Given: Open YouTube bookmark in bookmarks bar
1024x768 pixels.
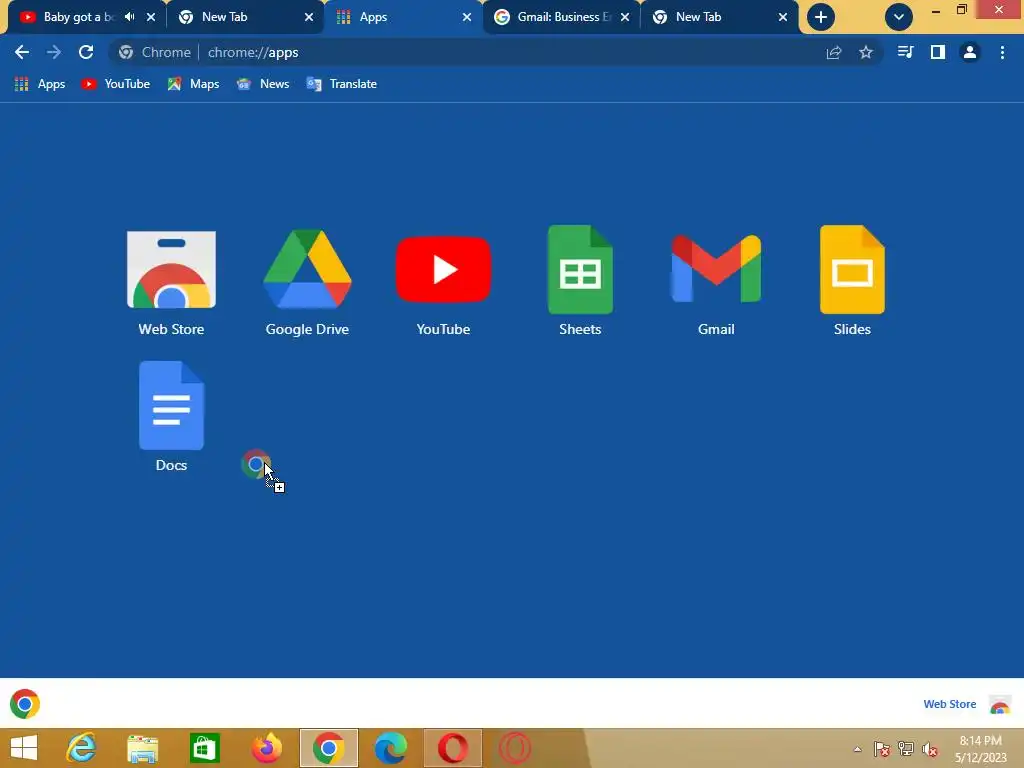Looking at the screenshot, I should point(116,84).
